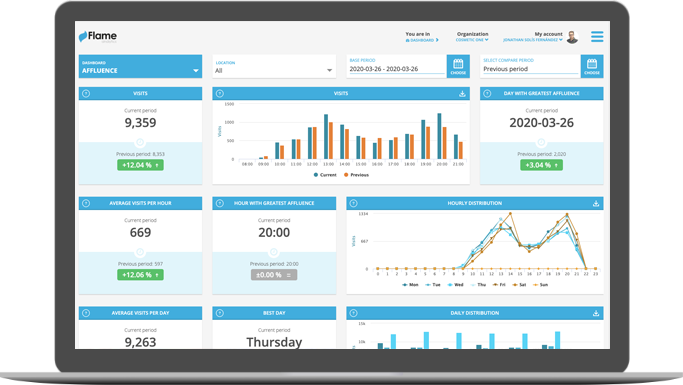Click info icon on Average Visits Per Hour
The image size is (683, 385).
point(86,203)
